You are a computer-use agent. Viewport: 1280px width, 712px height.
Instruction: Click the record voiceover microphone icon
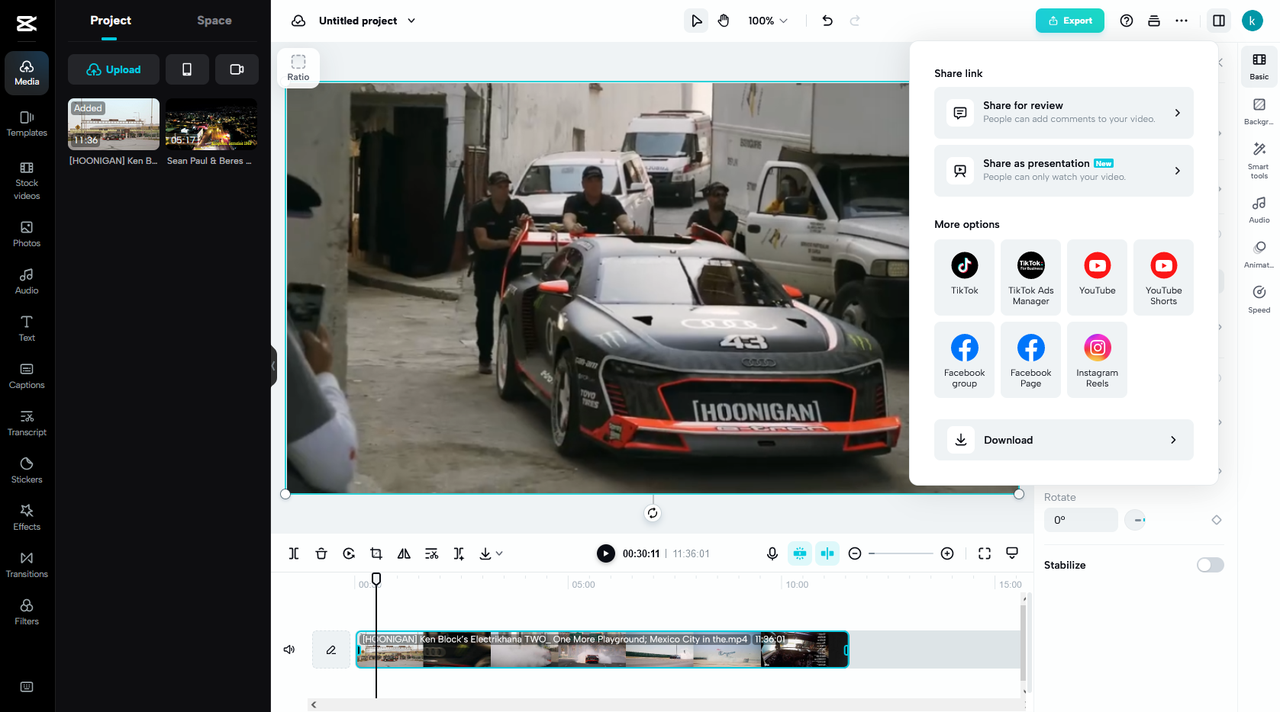[772, 553]
